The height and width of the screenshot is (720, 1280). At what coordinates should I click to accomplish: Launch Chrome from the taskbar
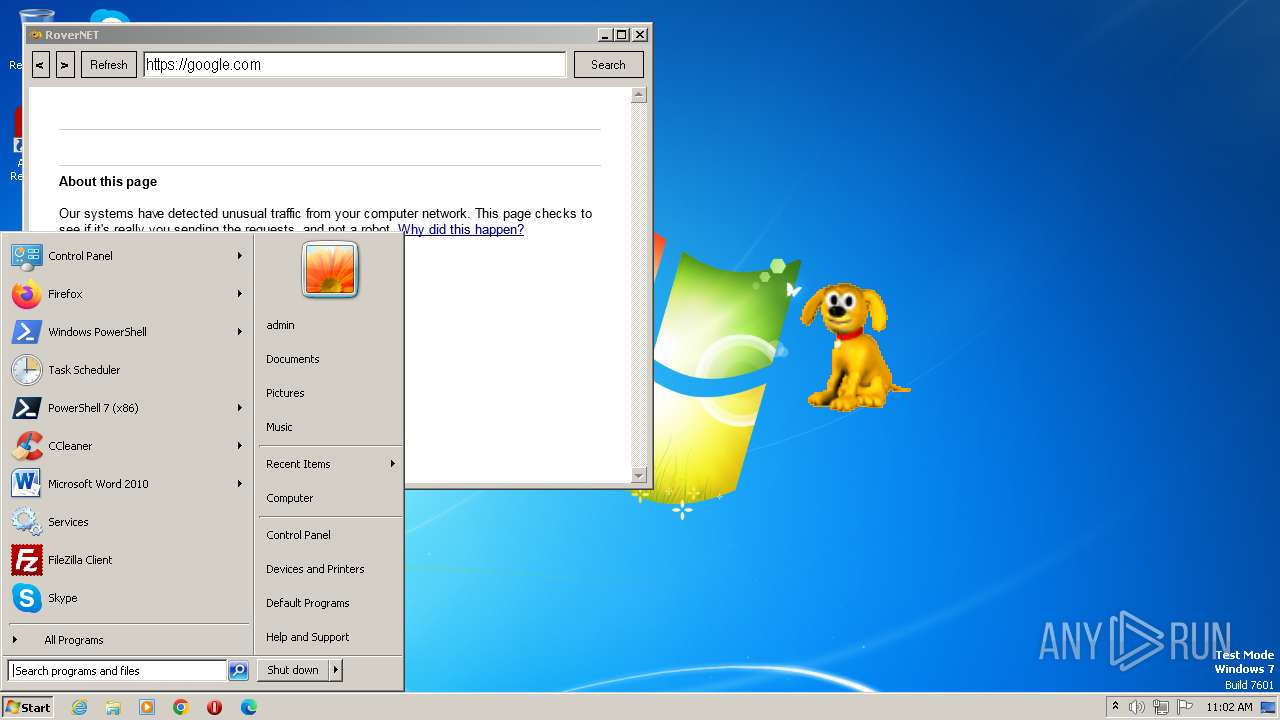point(181,707)
